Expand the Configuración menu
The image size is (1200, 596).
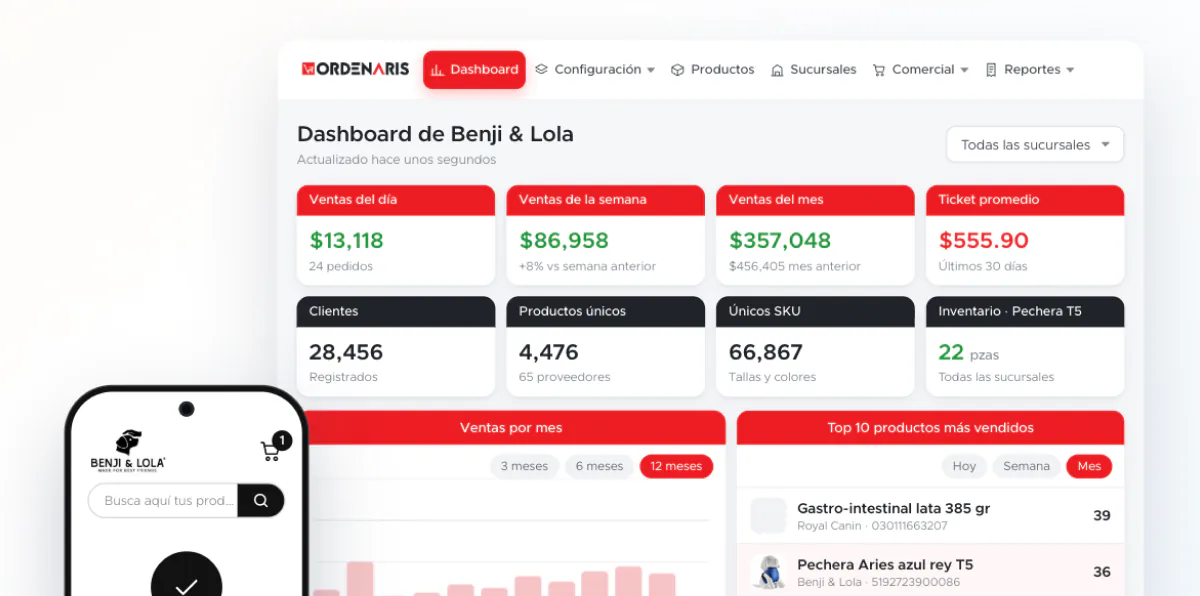coord(595,70)
